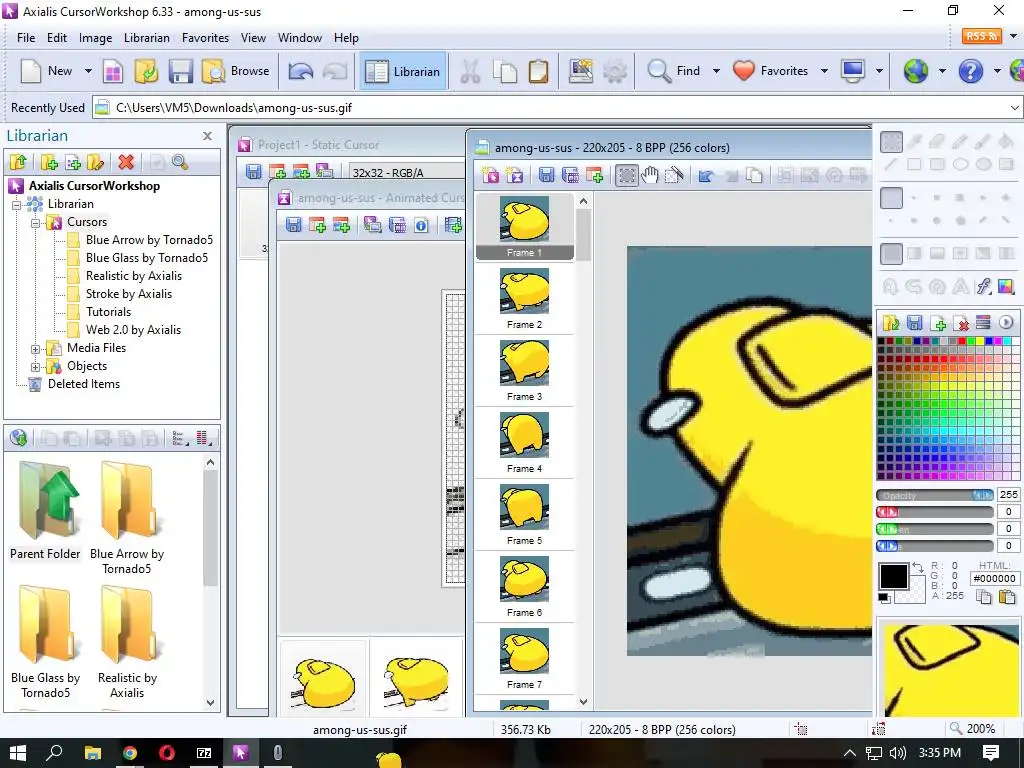The image size is (1024, 768).
Task: Expand the Media Files tree node
Action: tap(35, 349)
